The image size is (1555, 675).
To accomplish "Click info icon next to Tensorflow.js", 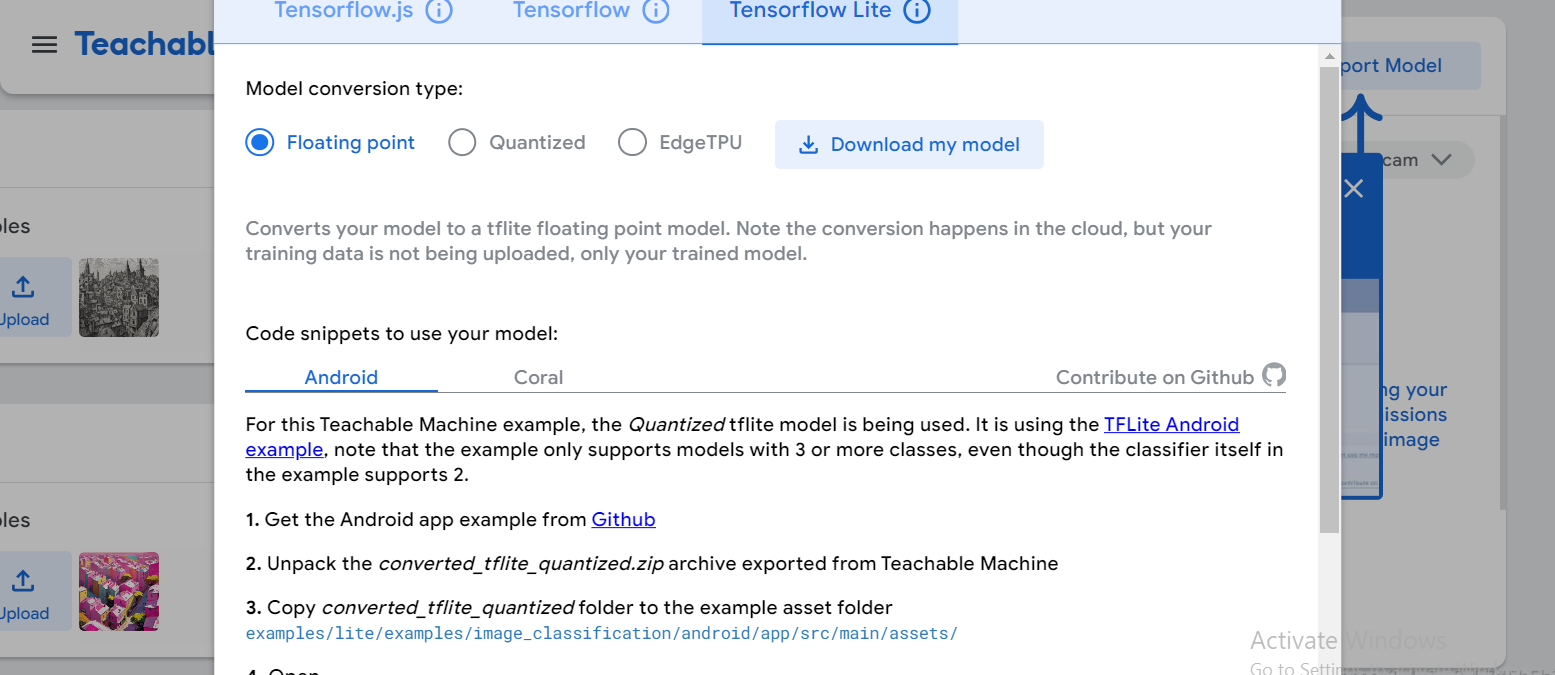I will 439,11.
